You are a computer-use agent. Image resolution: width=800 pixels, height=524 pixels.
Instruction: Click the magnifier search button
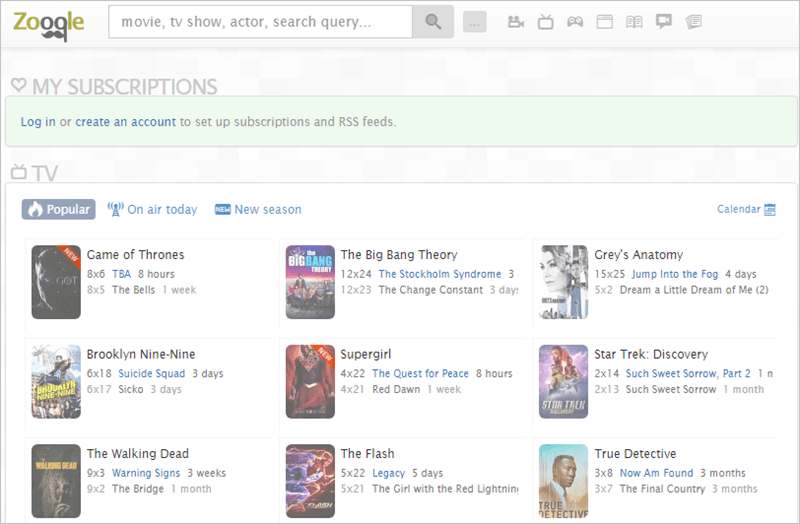(x=433, y=21)
